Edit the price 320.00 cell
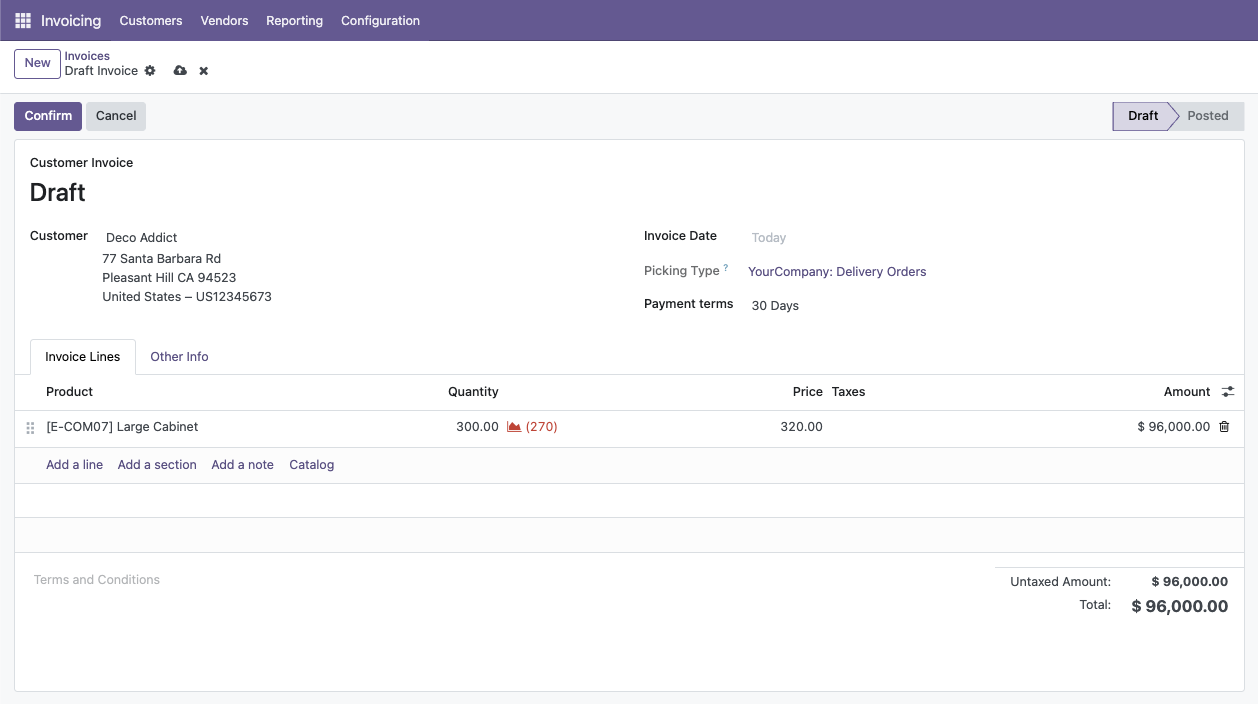Image resolution: width=1258 pixels, height=704 pixels. point(802,427)
